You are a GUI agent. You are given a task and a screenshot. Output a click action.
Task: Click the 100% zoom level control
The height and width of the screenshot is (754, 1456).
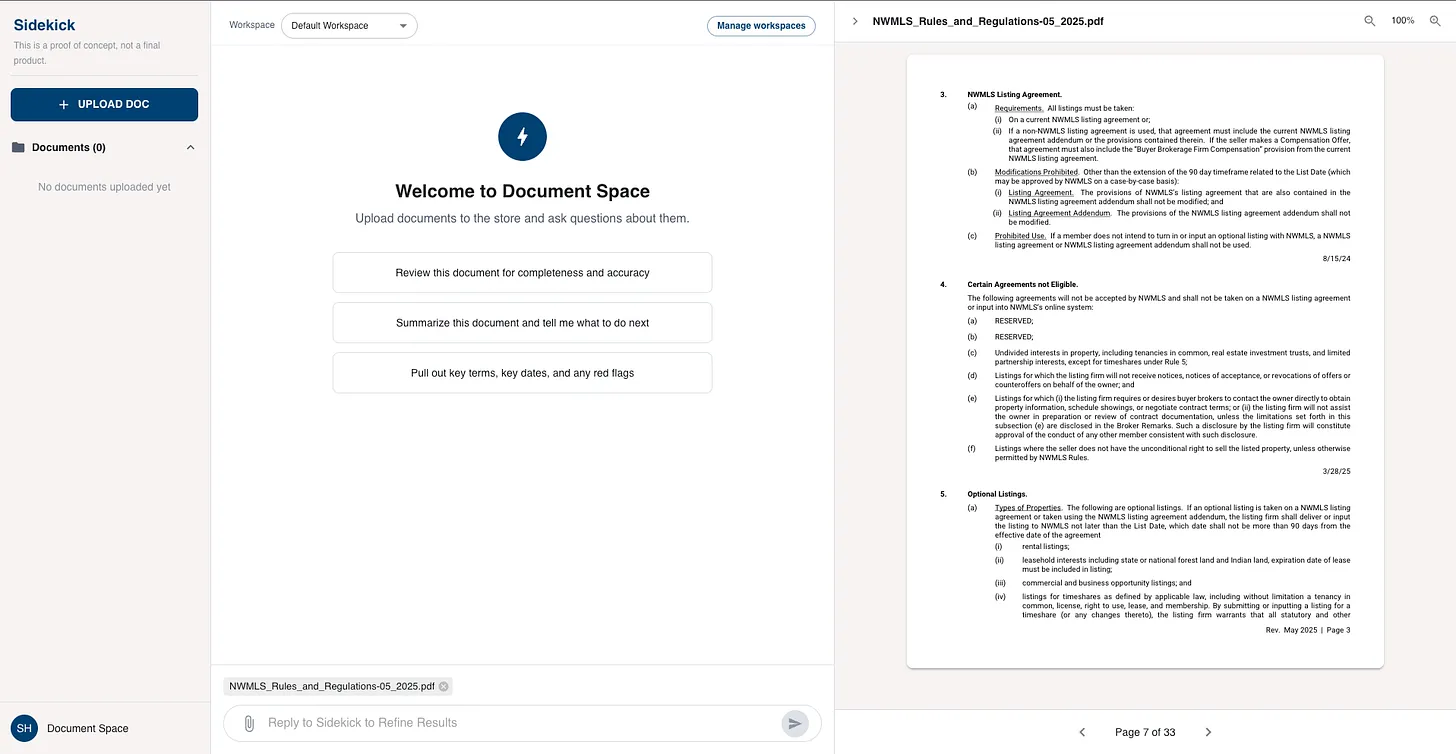point(1403,20)
